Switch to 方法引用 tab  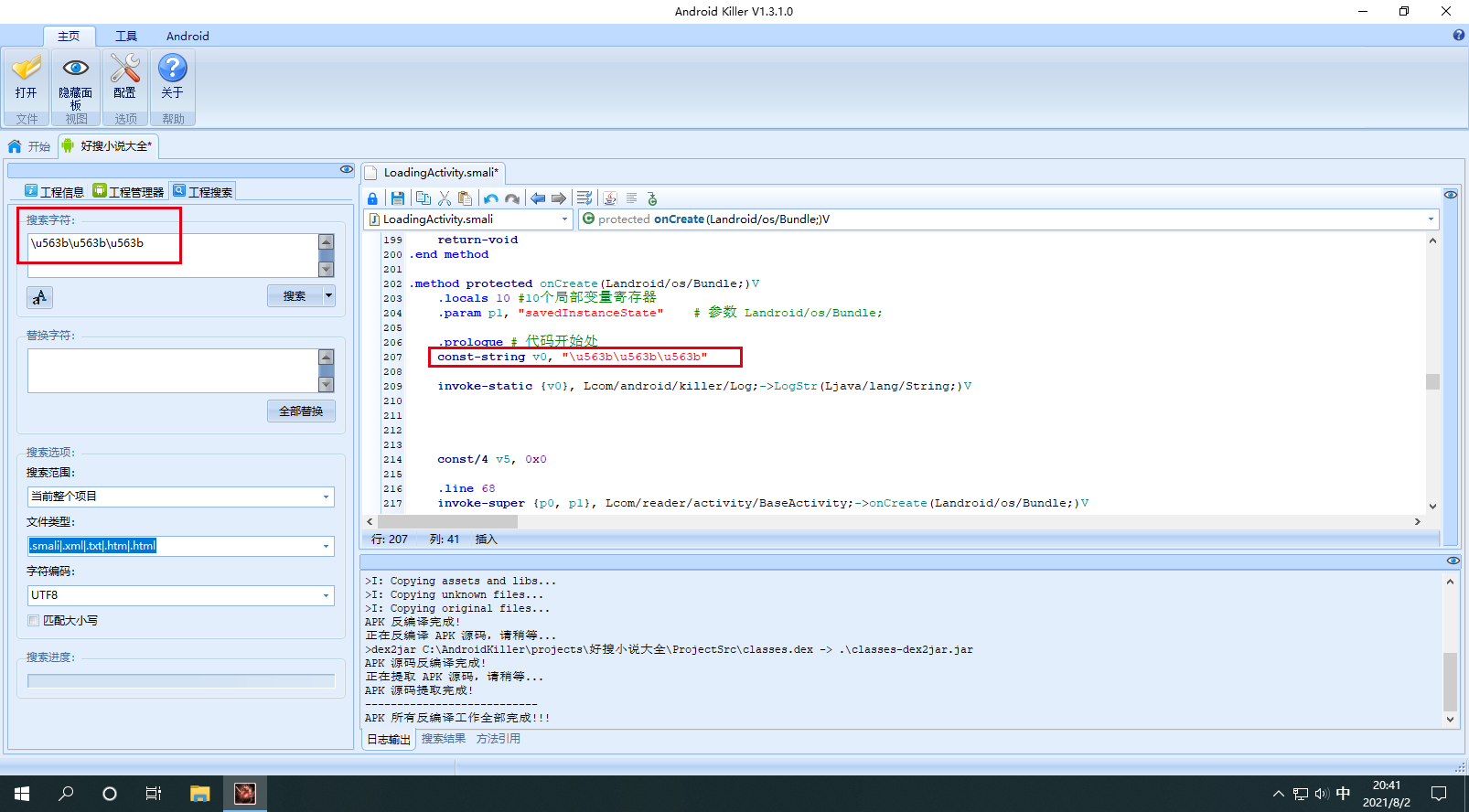tap(499, 739)
